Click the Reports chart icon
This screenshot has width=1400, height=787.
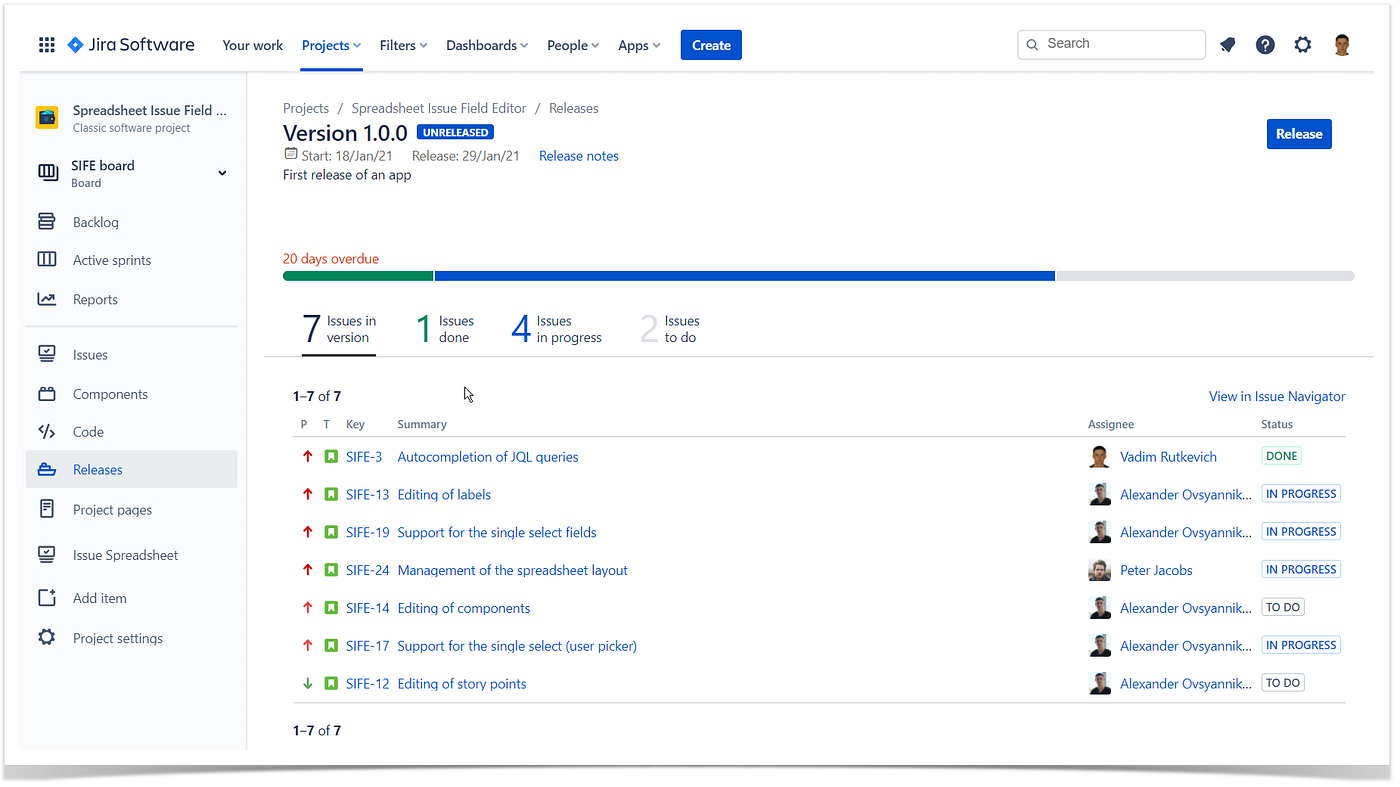click(x=47, y=299)
